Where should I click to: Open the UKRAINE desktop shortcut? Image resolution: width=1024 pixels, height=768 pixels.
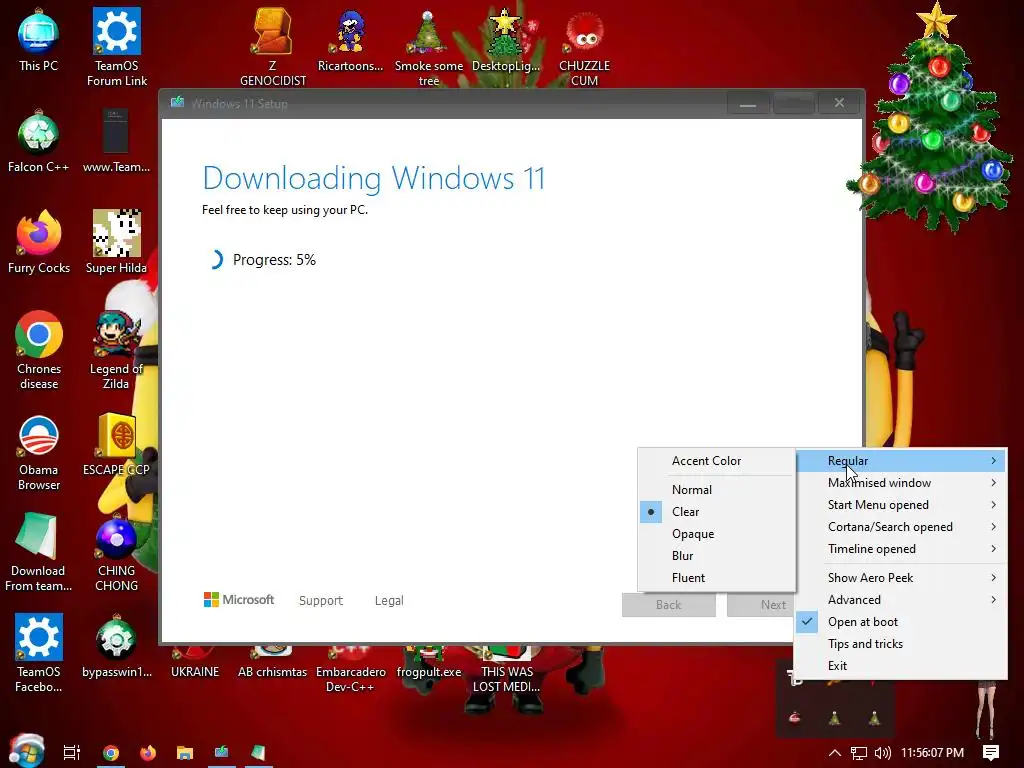pyautogui.click(x=195, y=663)
